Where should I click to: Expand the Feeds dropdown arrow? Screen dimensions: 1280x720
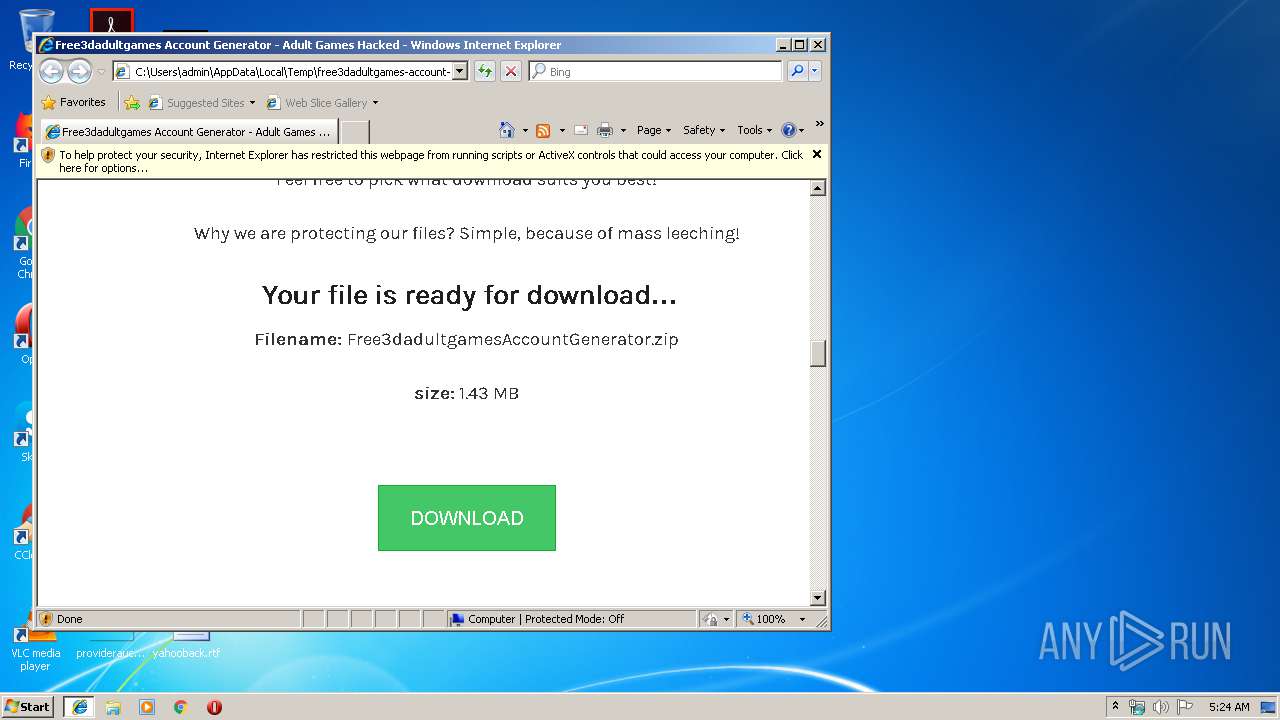point(562,130)
